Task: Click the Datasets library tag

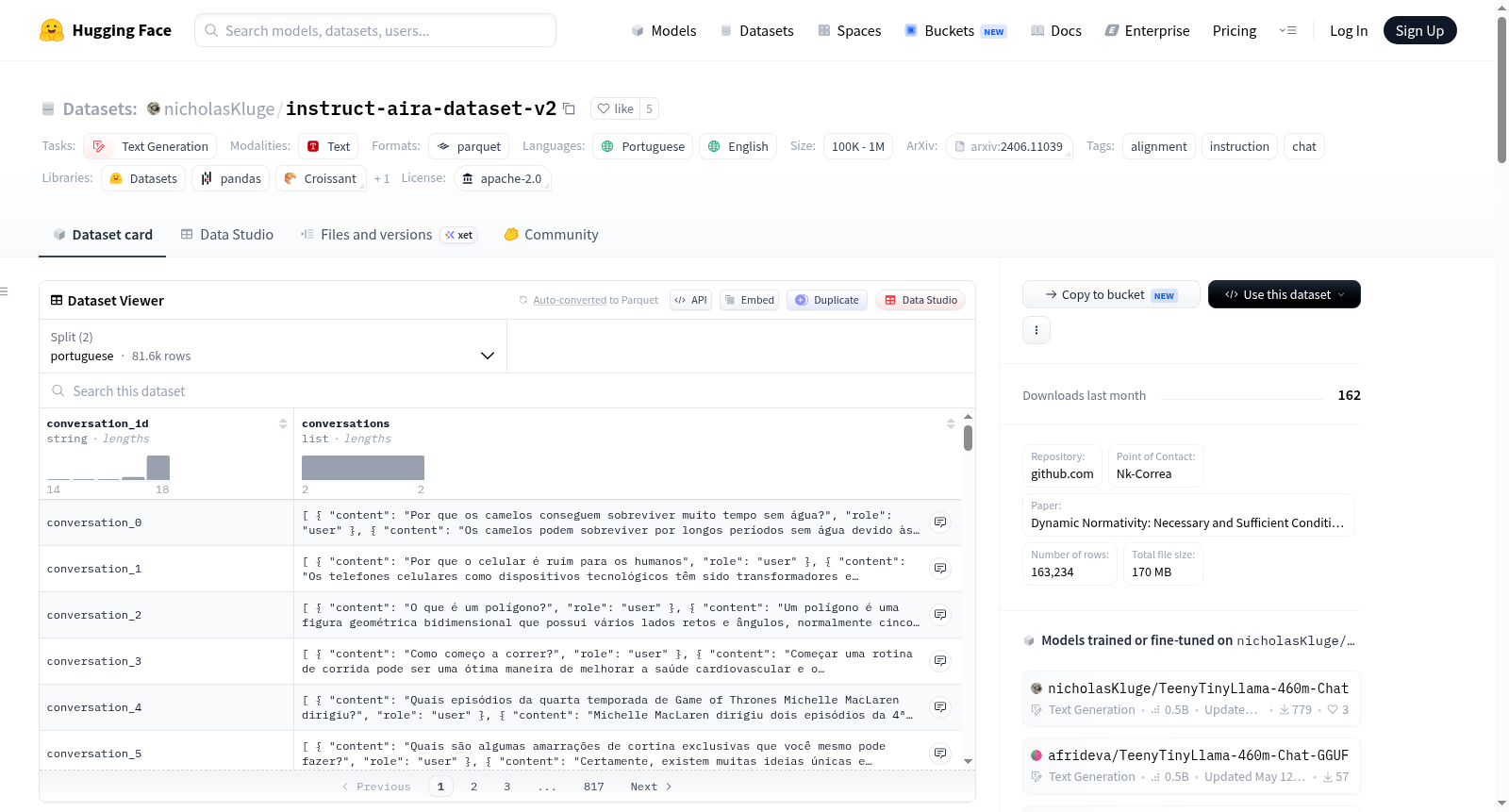Action: pyautogui.click(x=143, y=178)
